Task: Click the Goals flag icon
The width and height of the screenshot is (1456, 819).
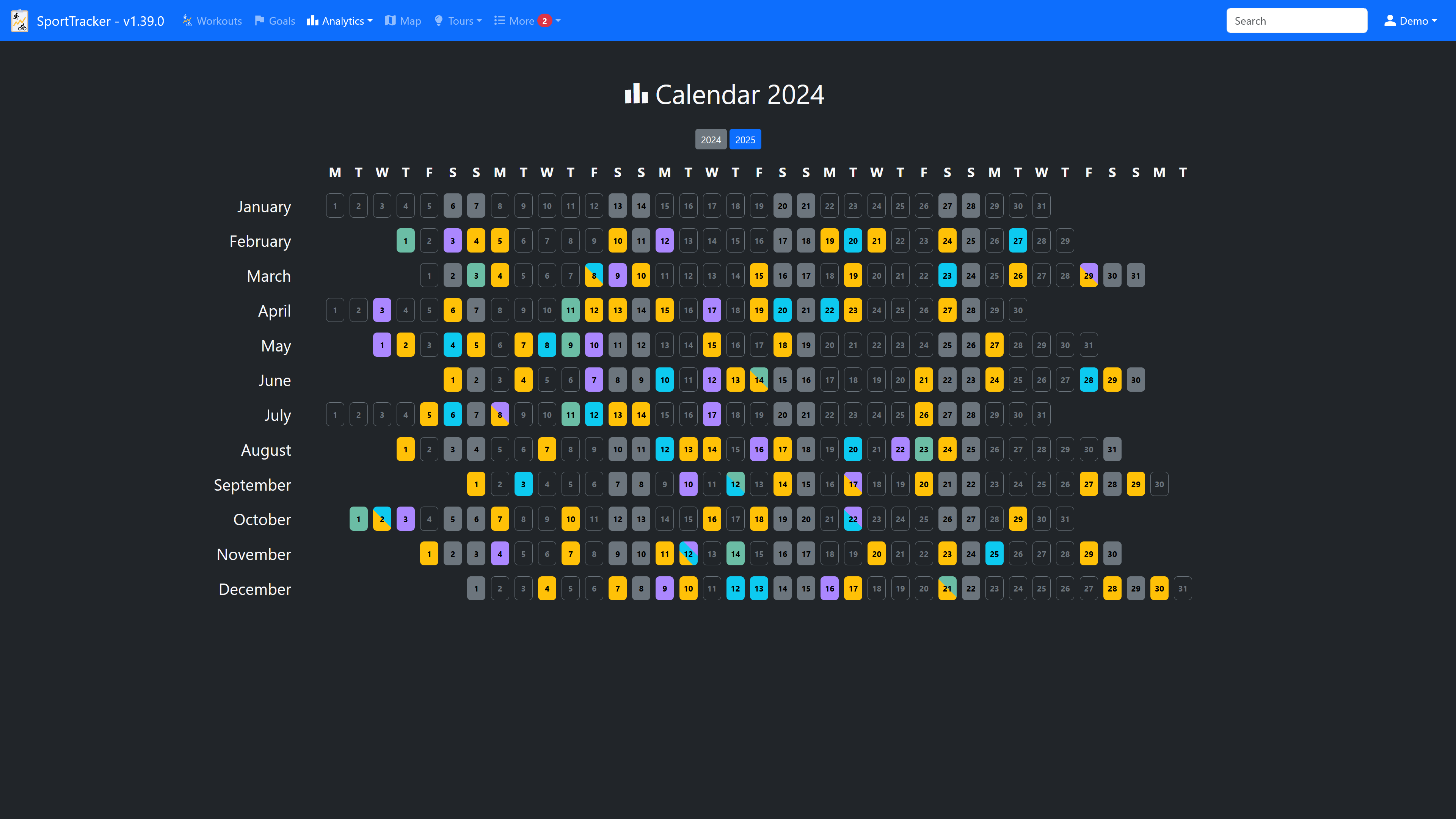Action: [259, 21]
